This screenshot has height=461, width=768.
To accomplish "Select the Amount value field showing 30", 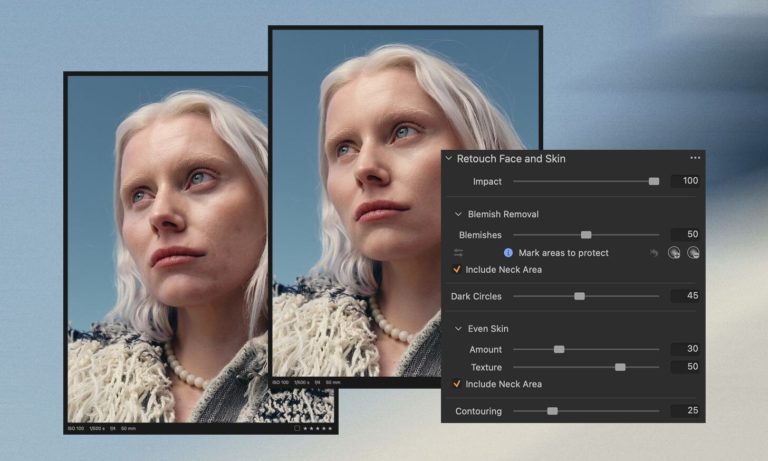I will tap(685, 349).
